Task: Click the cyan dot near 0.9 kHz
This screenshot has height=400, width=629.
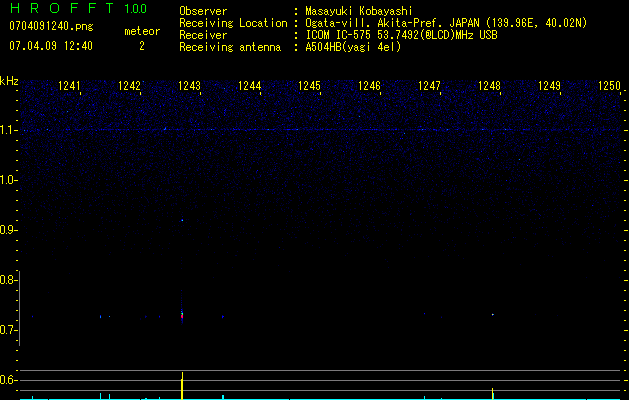Action: 182,220
